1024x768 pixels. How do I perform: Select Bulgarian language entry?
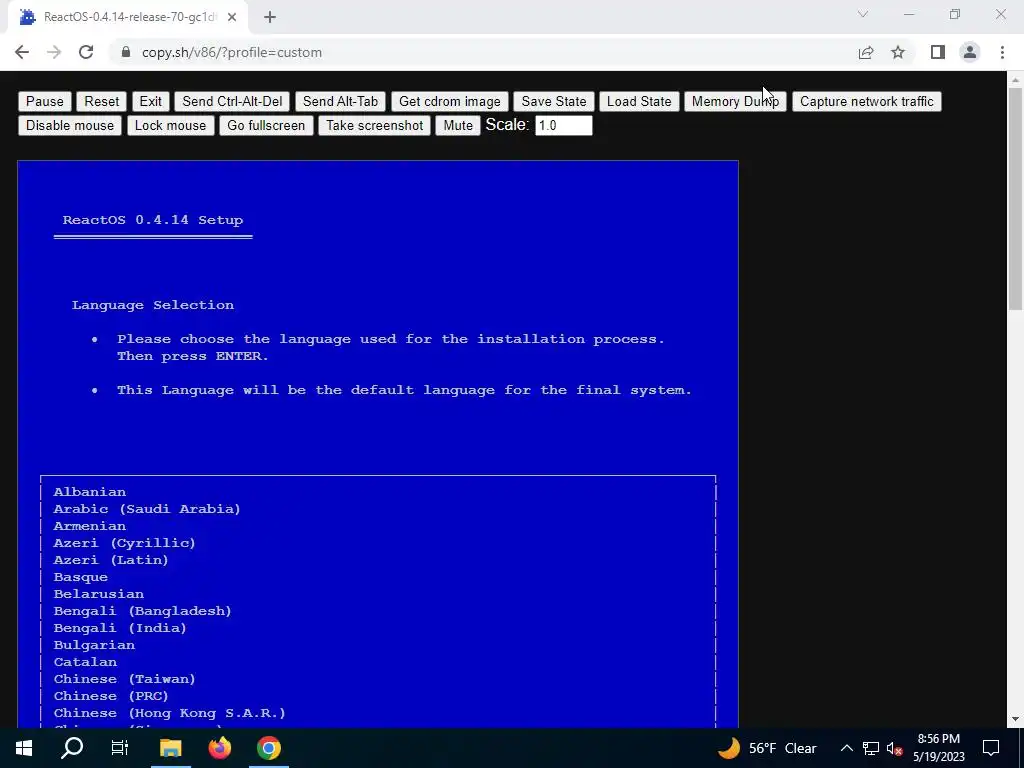tap(94, 645)
